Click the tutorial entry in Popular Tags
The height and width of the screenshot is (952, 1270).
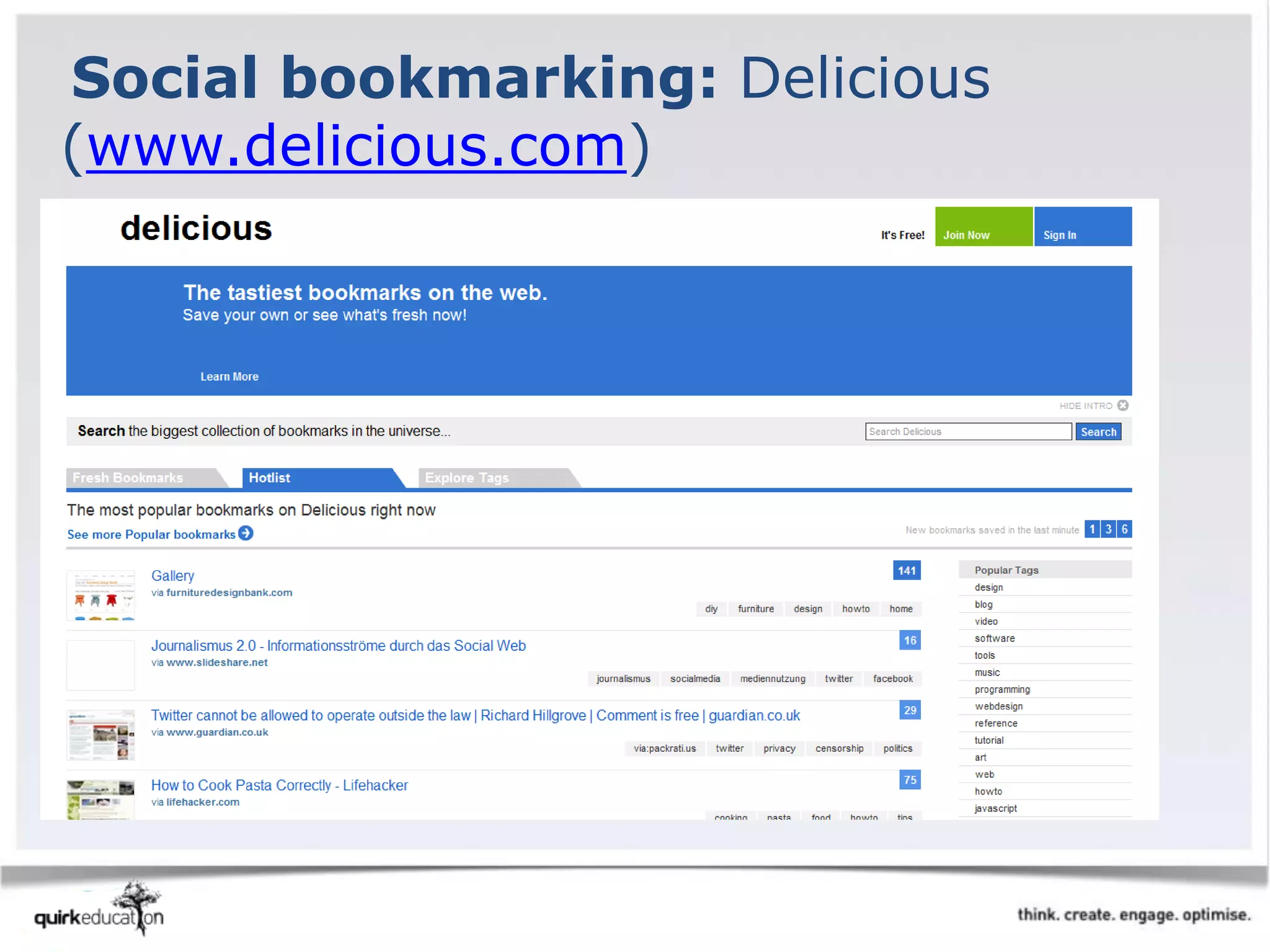1045,740
